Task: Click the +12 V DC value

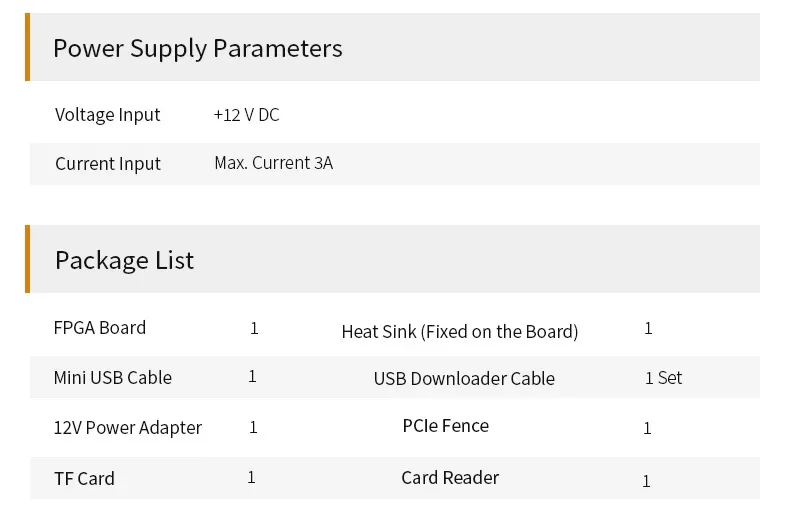Action: pos(246,115)
